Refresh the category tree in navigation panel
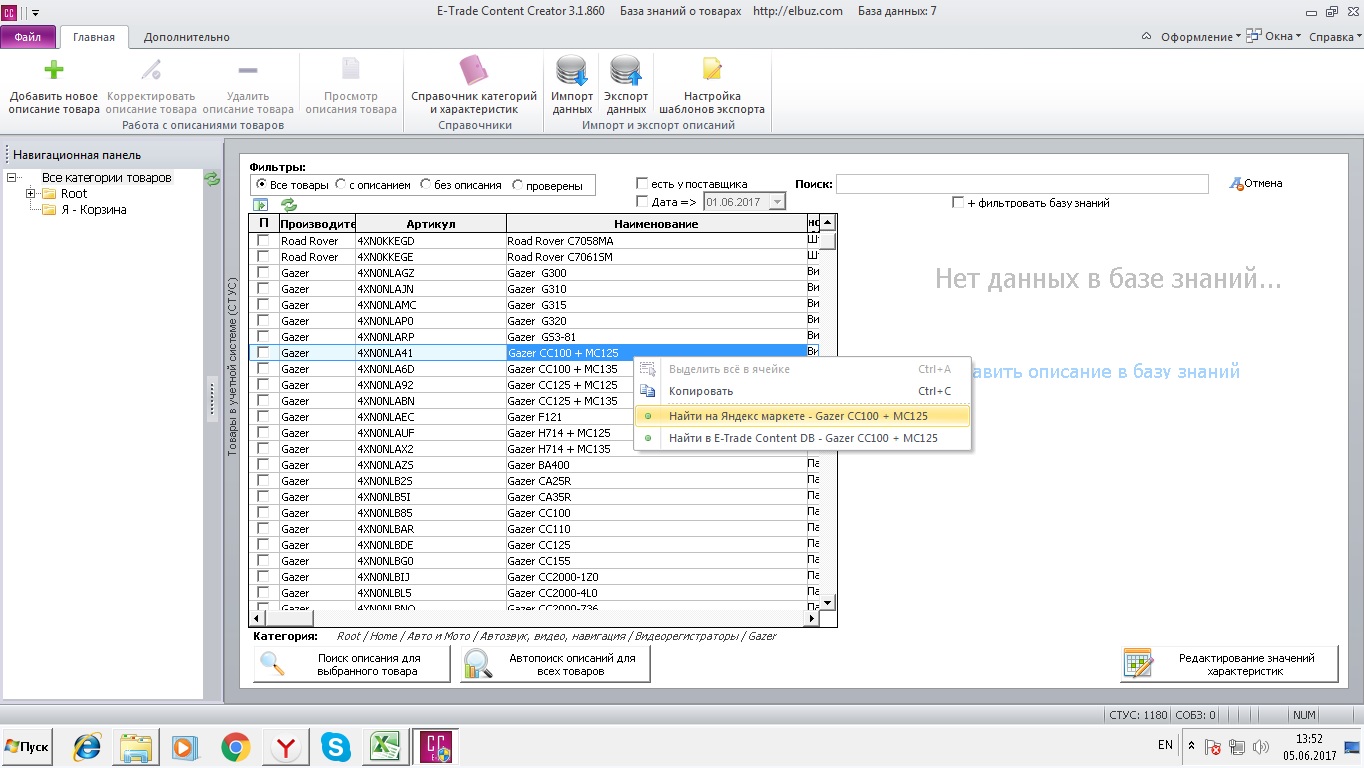This screenshot has width=1364, height=768. (x=212, y=178)
